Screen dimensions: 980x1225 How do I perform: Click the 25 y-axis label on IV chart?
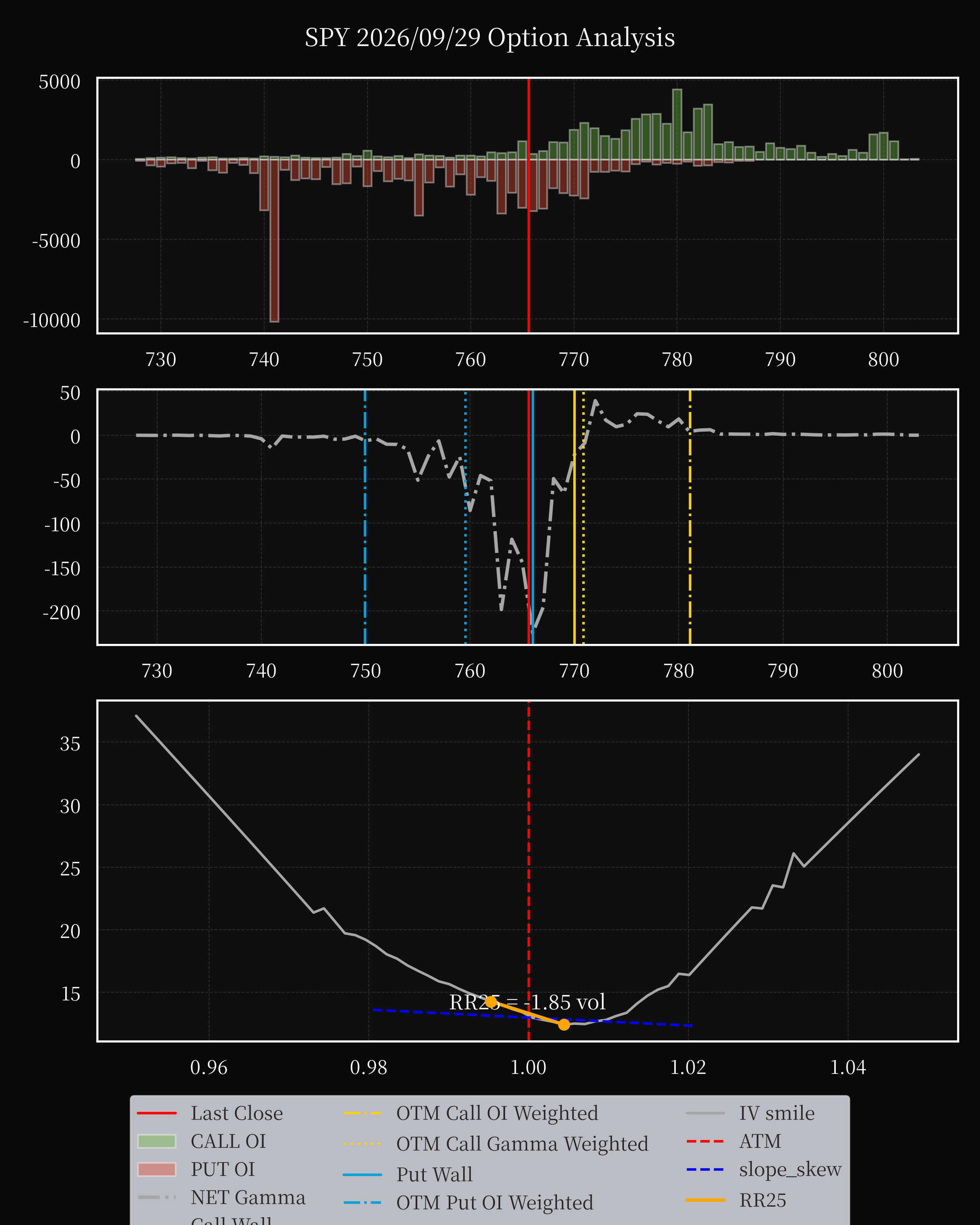click(70, 869)
